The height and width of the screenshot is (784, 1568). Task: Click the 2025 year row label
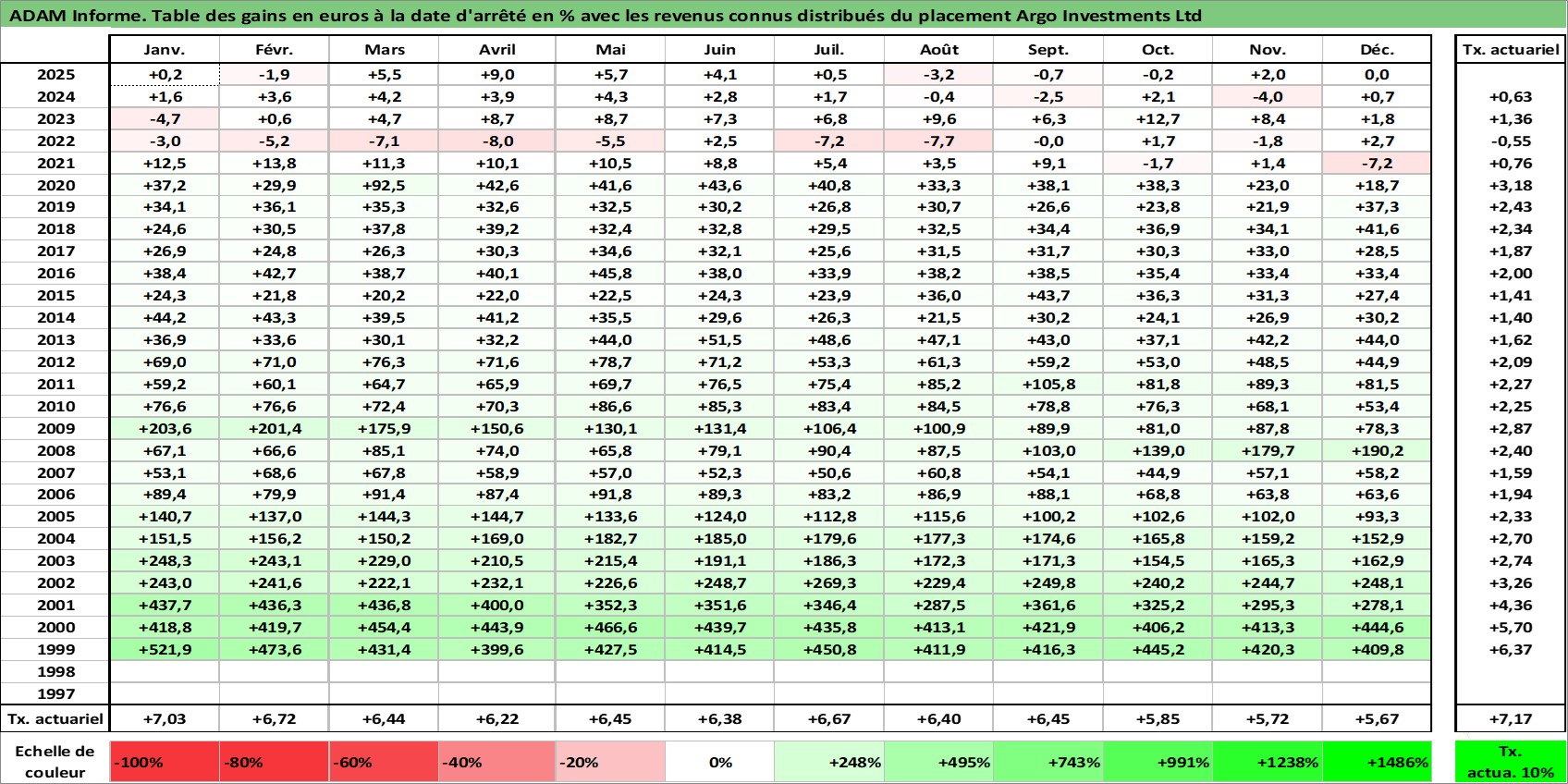[x=55, y=75]
